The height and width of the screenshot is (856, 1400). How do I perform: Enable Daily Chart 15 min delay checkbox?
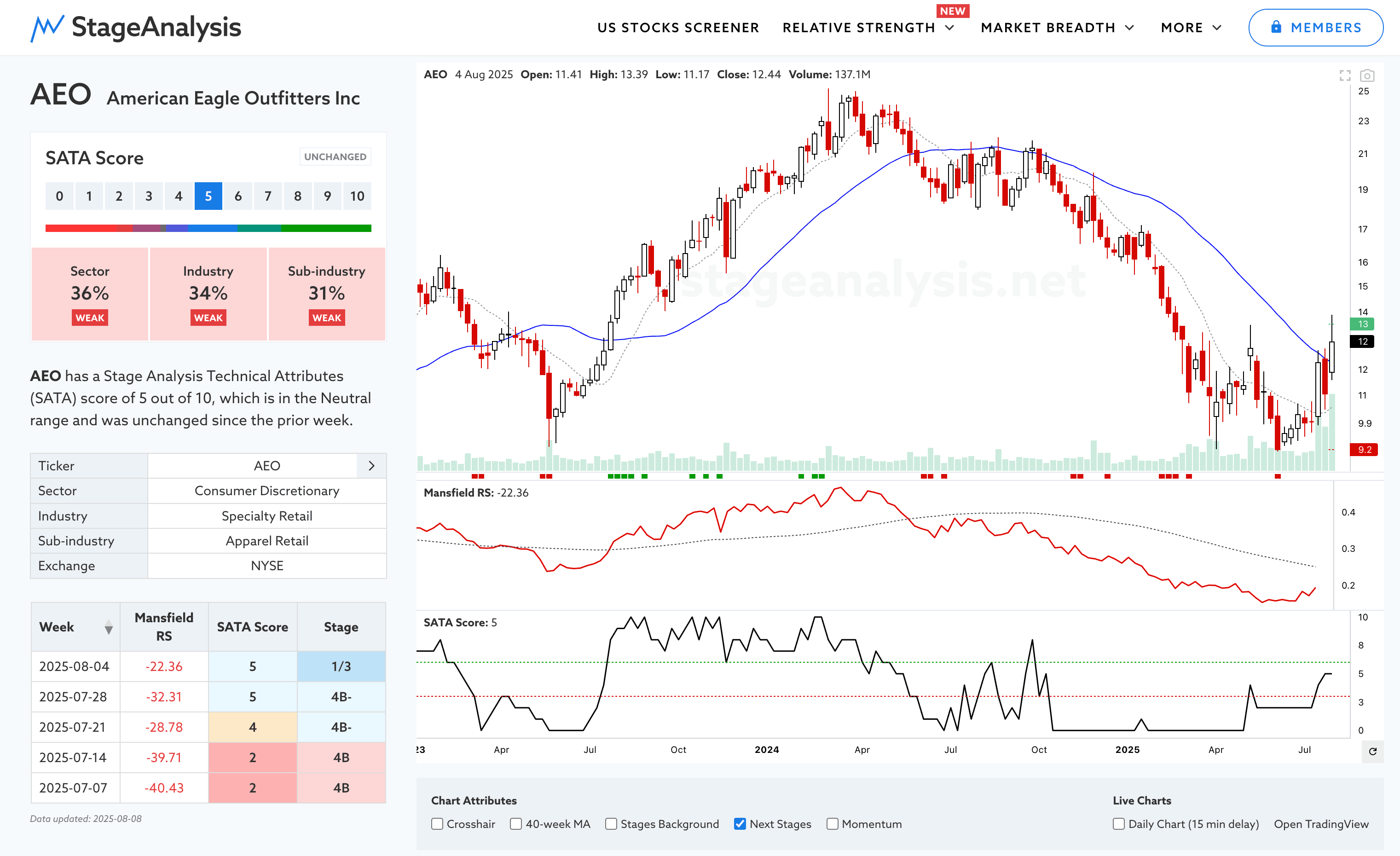pos(1119,824)
